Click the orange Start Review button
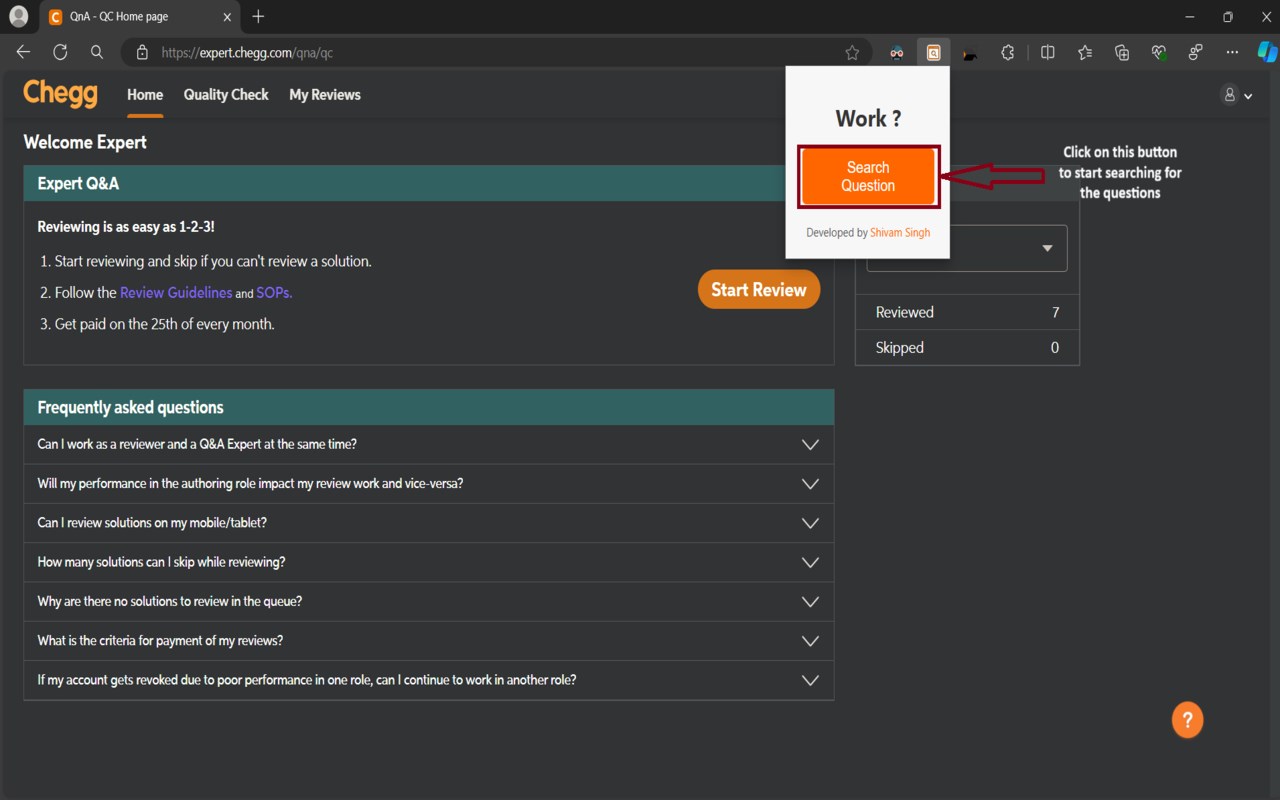The width and height of the screenshot is (1280, 800). (x=759, y=290)
